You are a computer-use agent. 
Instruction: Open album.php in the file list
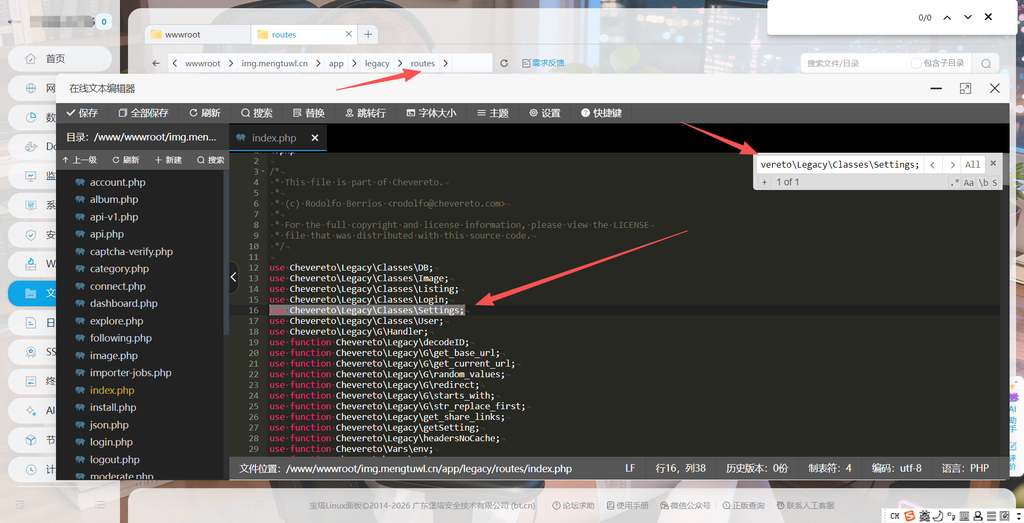click(x=114, y=199)
